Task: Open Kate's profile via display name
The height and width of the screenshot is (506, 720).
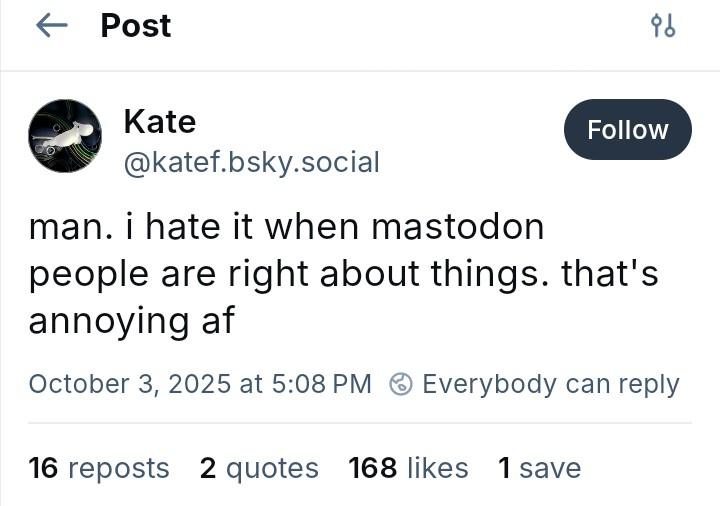Action: tap(159, 122)
